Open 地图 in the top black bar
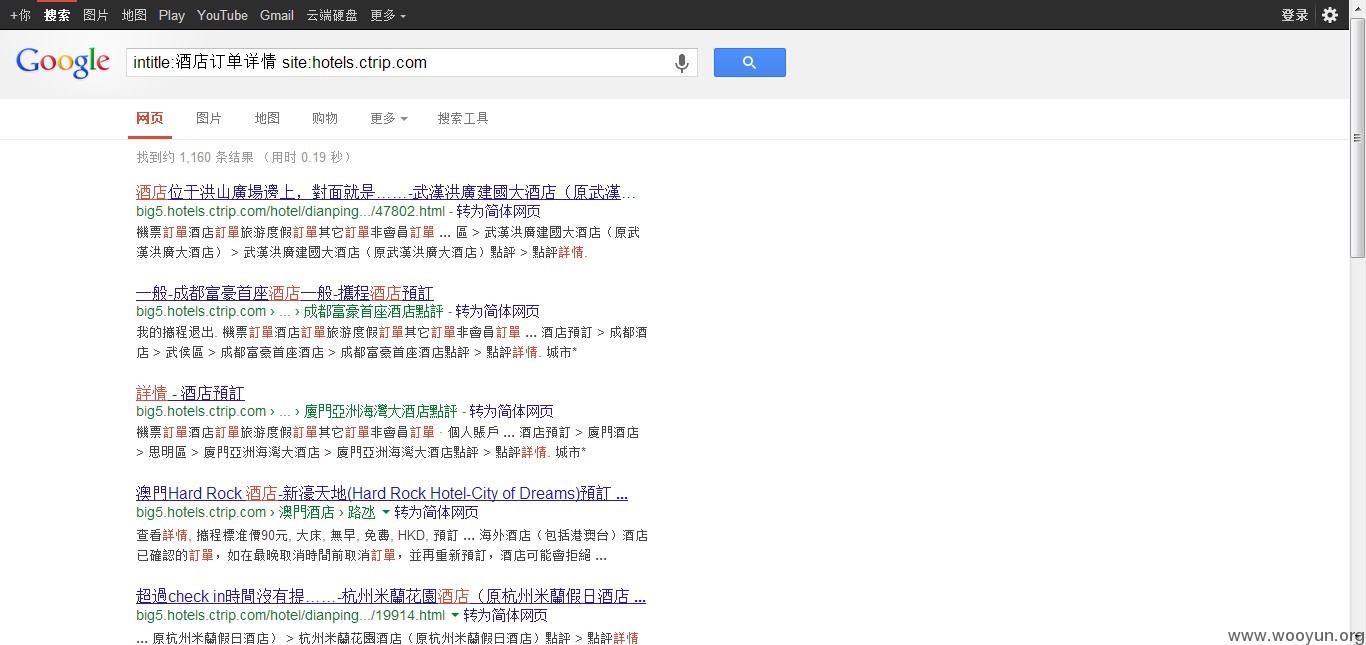The width and height of the screenshot is (1366, 645). (134, 15)
